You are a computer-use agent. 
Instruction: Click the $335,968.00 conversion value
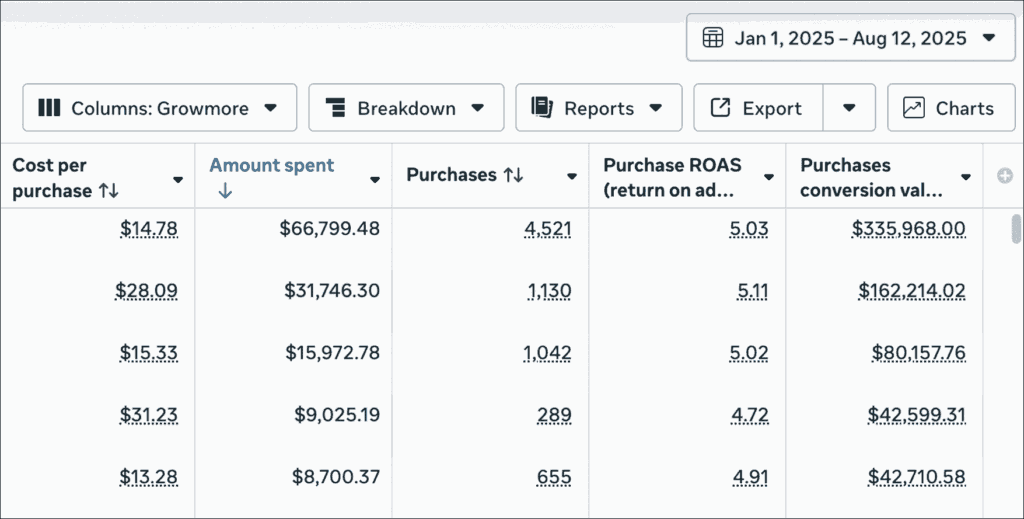[908, 229]
